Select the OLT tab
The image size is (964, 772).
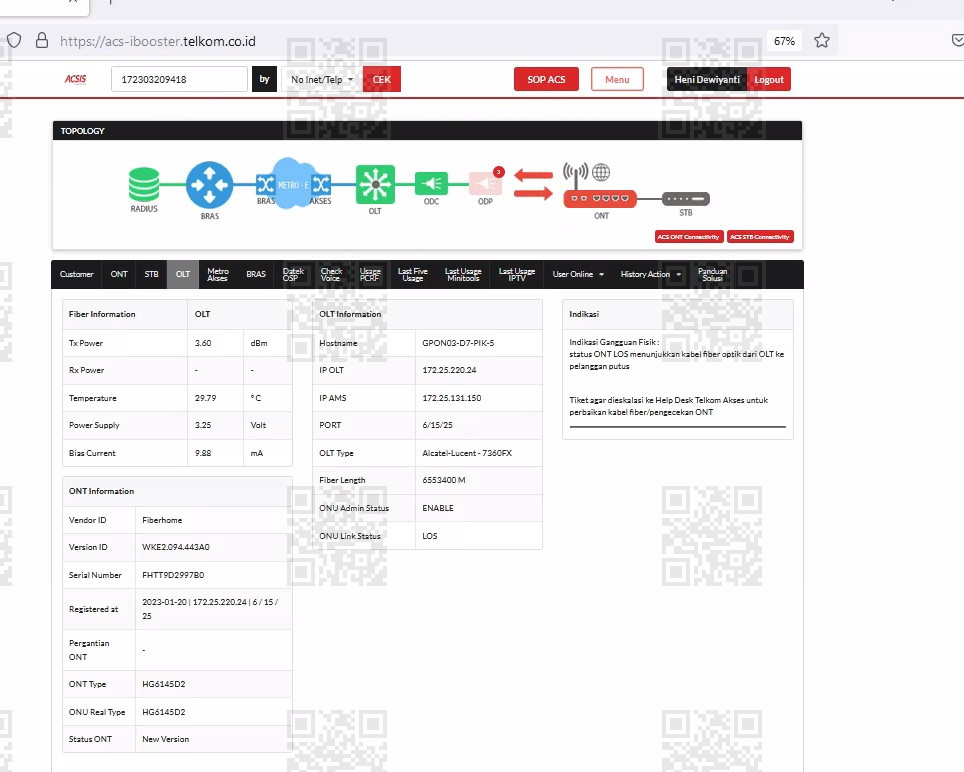[x=183, y=274]
